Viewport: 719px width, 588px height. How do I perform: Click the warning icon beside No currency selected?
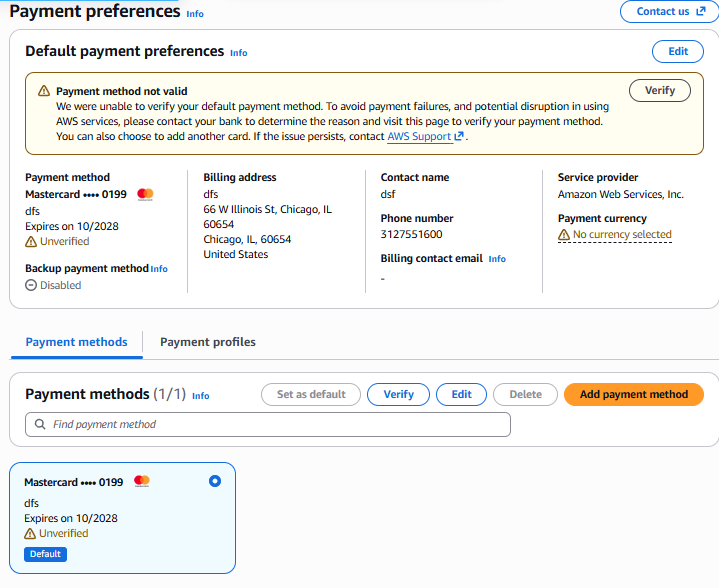[564, 235]
